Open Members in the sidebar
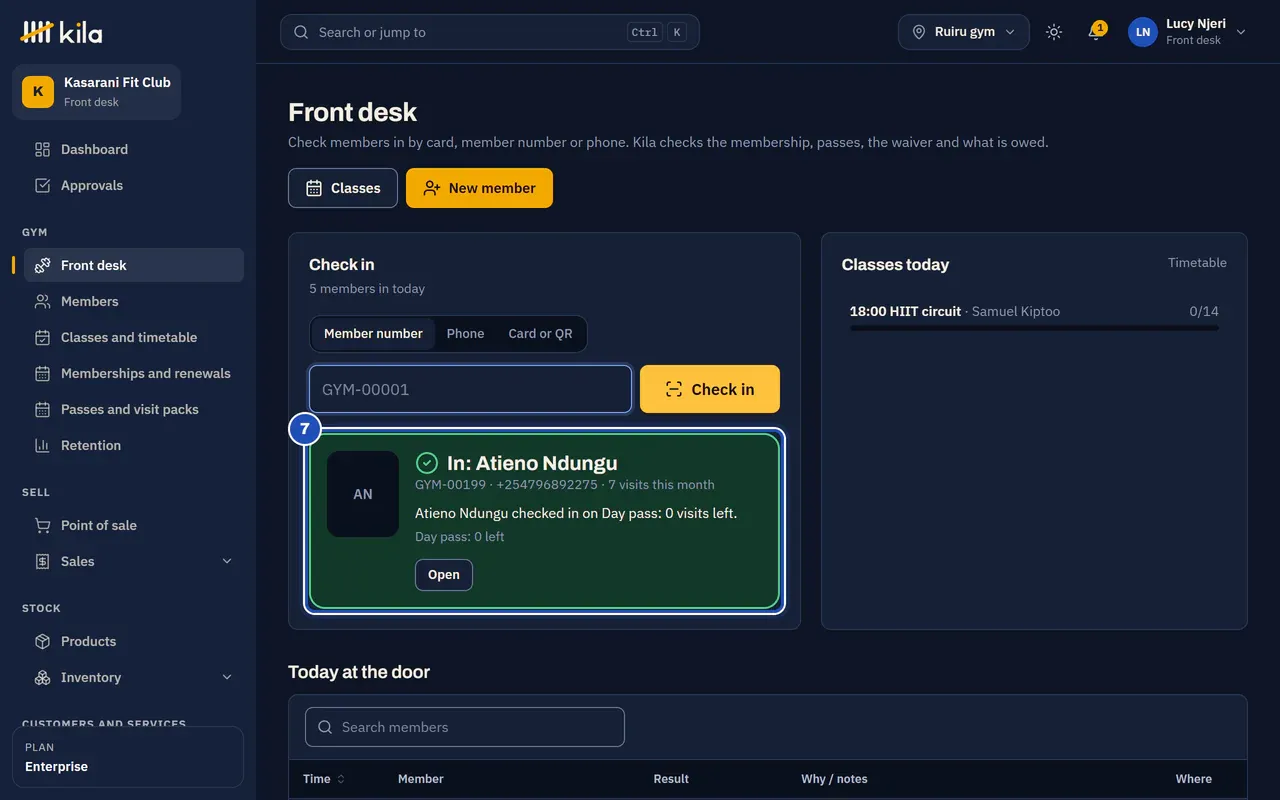 pyautogui.click(x=134, y=301)
